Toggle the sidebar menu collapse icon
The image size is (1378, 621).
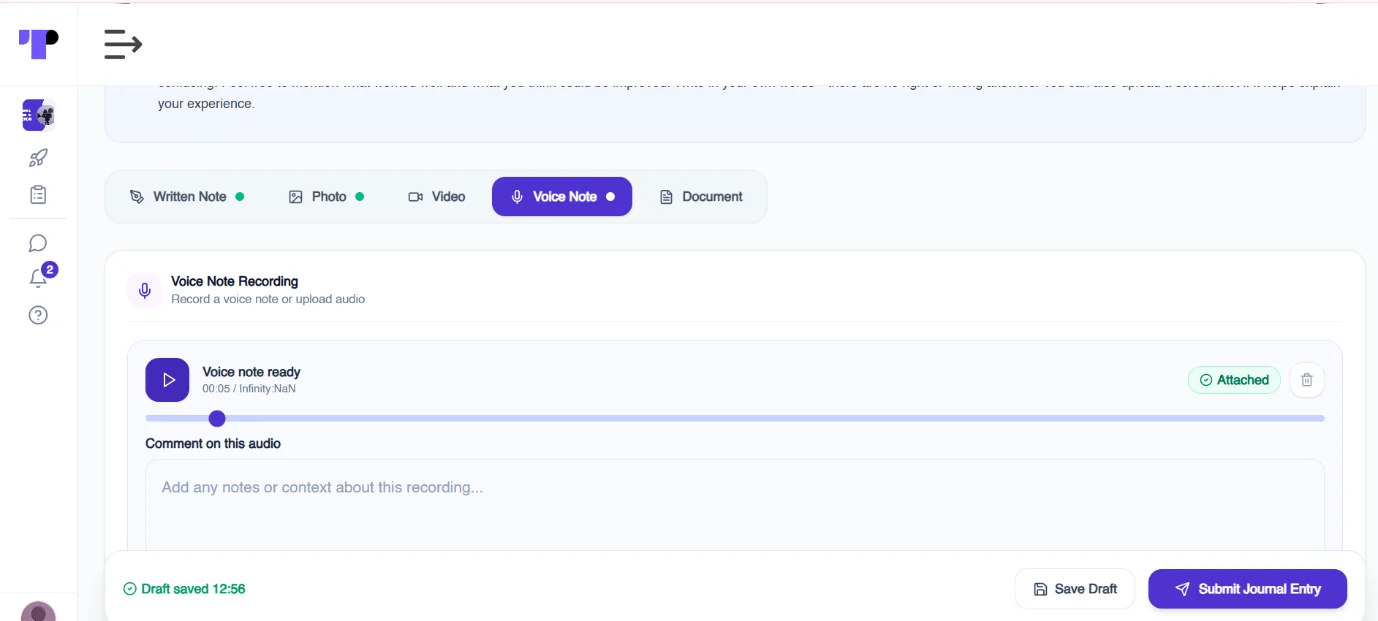(x=123, y=44)
